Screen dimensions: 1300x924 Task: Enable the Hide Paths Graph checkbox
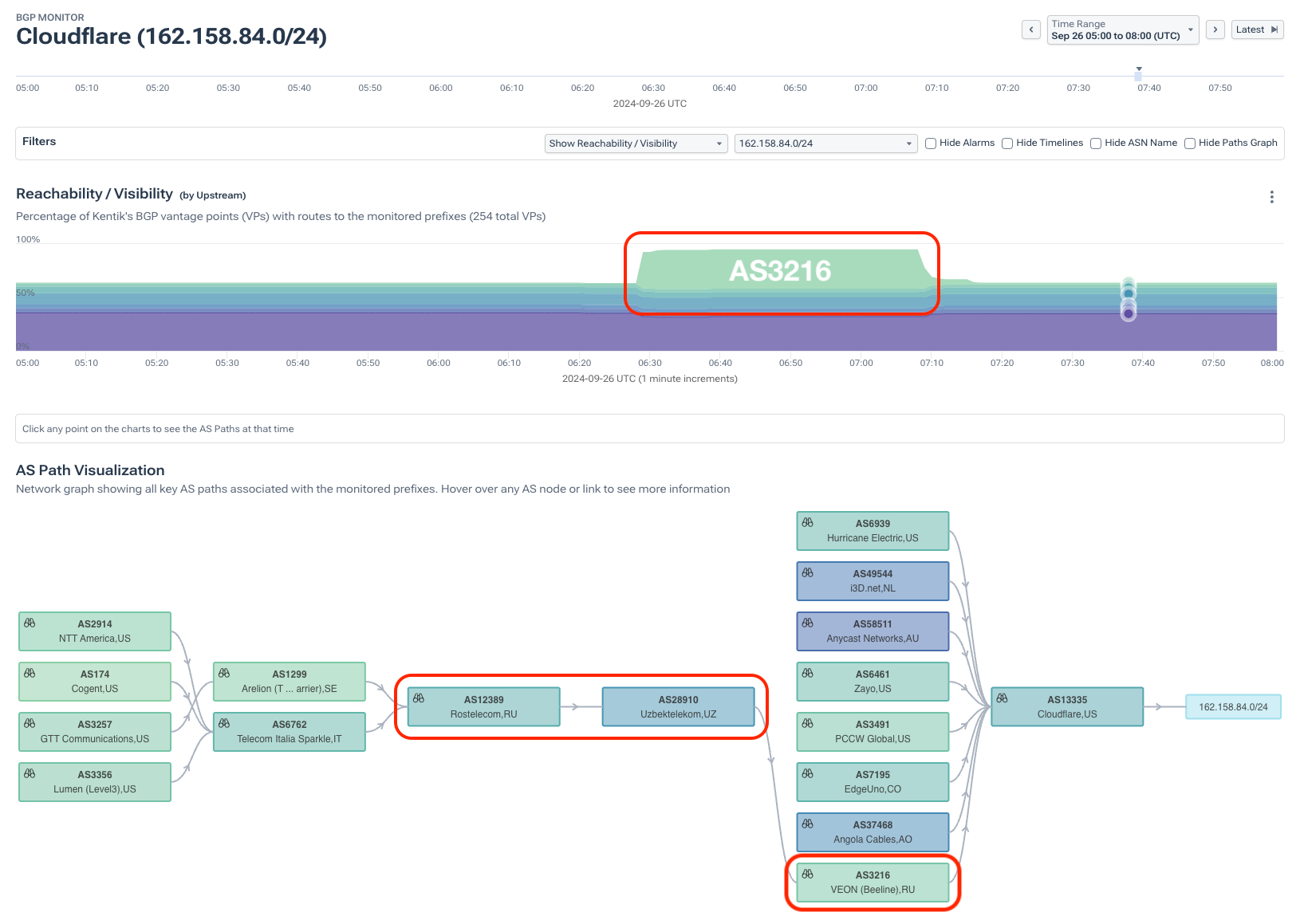click(1190, 144)
